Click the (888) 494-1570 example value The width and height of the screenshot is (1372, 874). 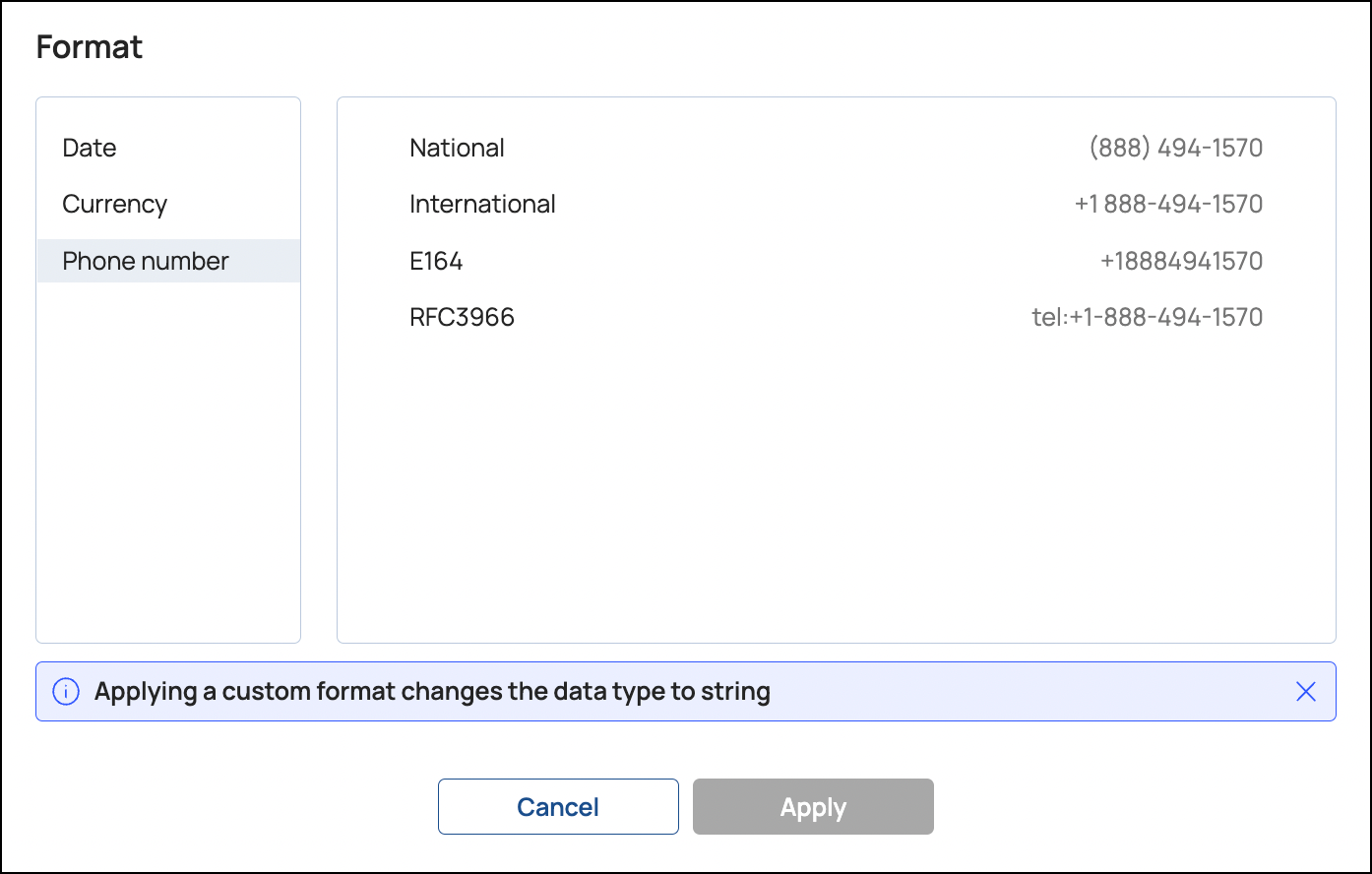(1175, 148)
